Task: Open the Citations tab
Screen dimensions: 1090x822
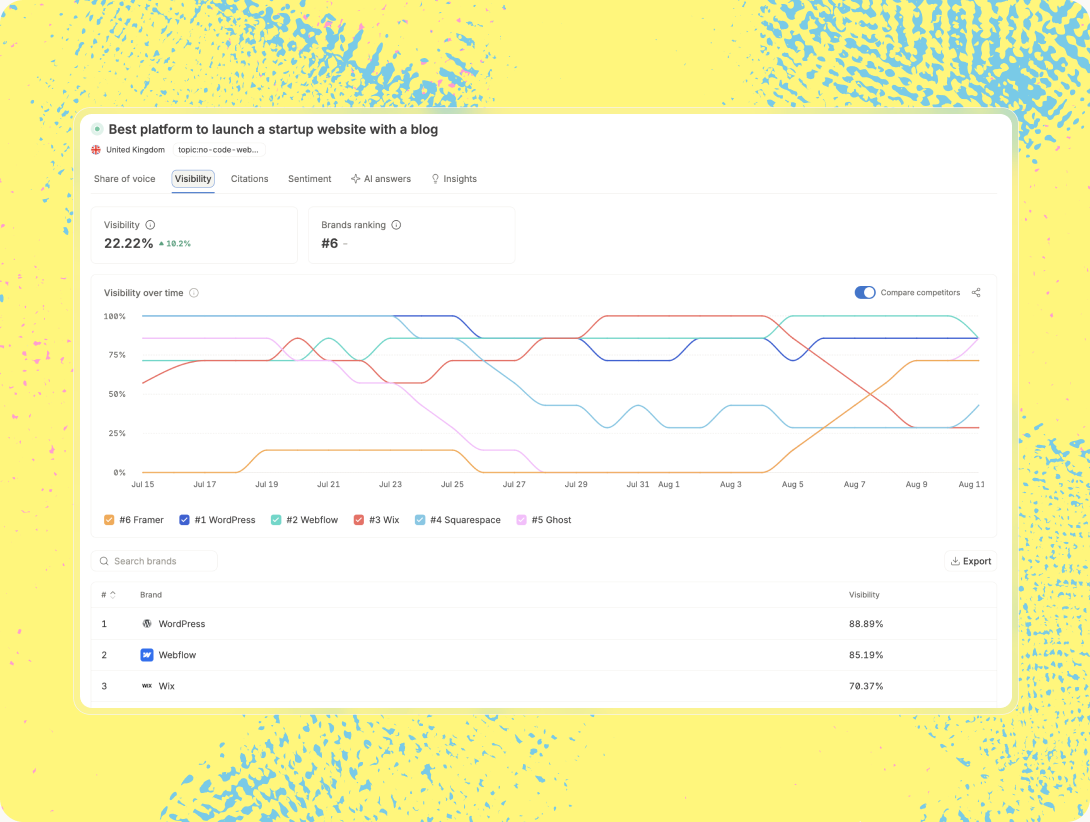Action: click(250, 179)
